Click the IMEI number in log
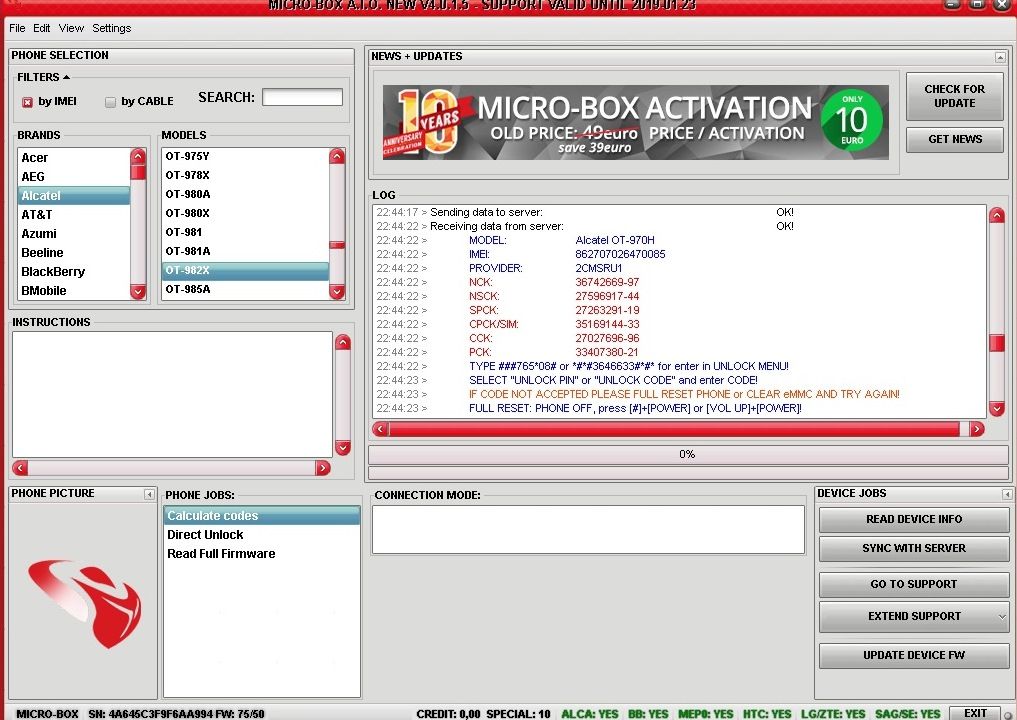 [x=620, y=254]
